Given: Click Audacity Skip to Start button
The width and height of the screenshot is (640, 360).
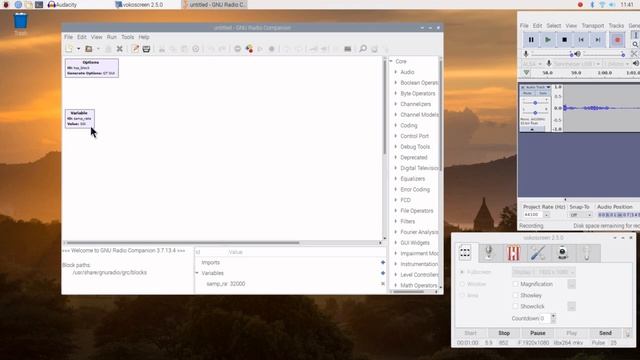Looking at the screenshot, I should 581,40.
